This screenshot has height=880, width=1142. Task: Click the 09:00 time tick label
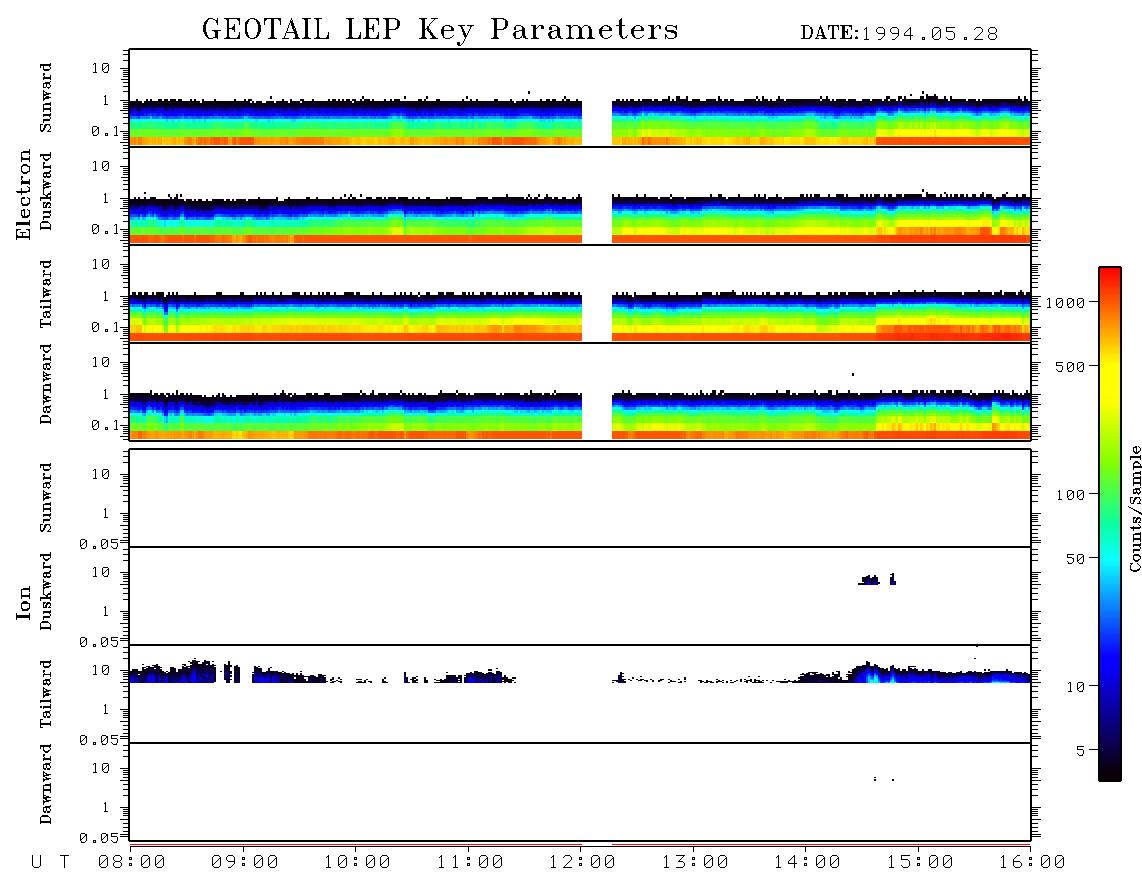click(x=245, y=862)
